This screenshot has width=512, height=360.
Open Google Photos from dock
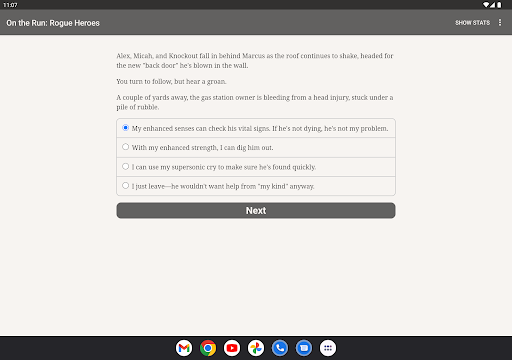(x=256, y=348)
